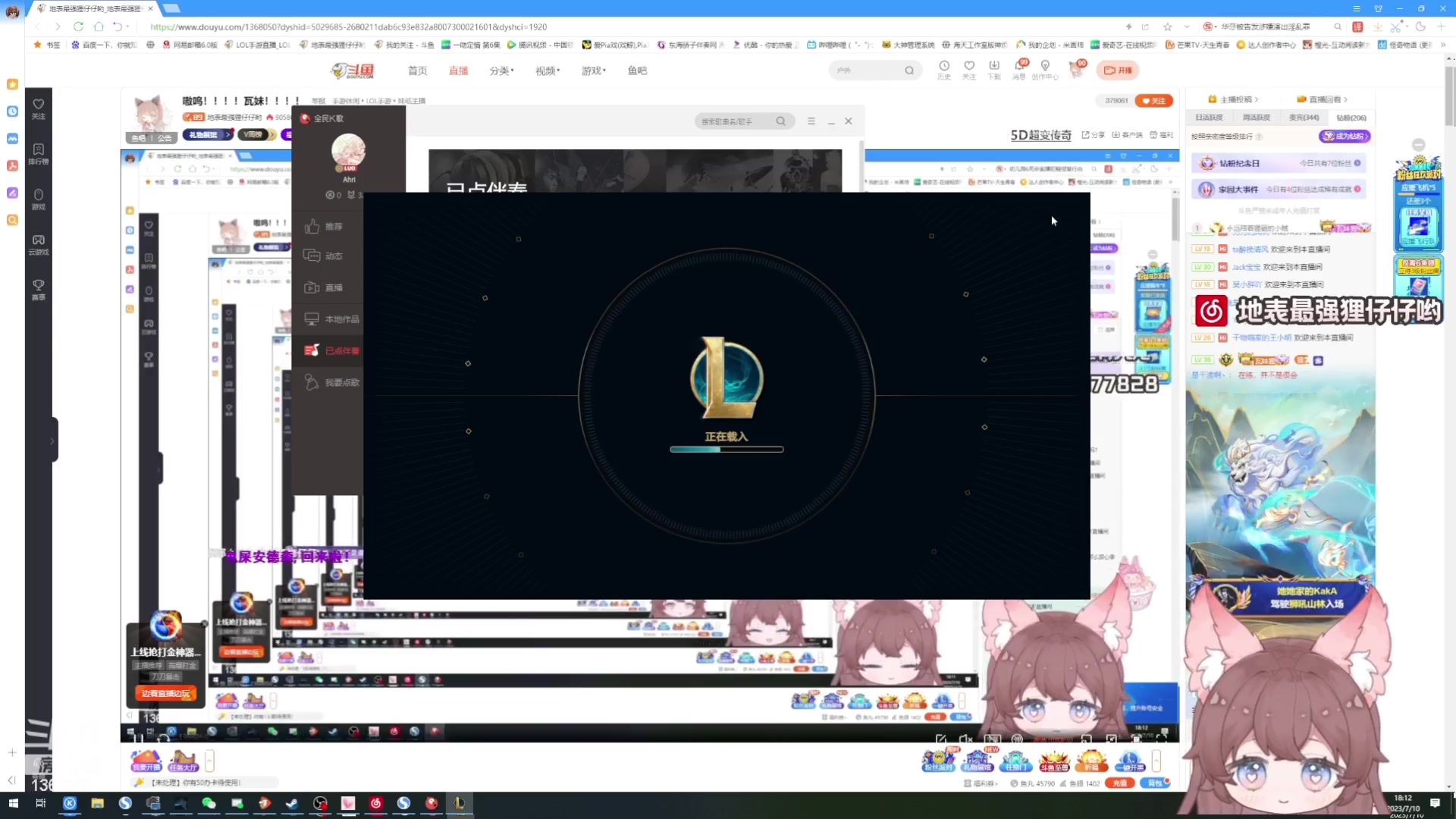Select 直播 tab in Douyu navigation
1456x819 pixels.
pyautogui.click(x=458, y=71)
